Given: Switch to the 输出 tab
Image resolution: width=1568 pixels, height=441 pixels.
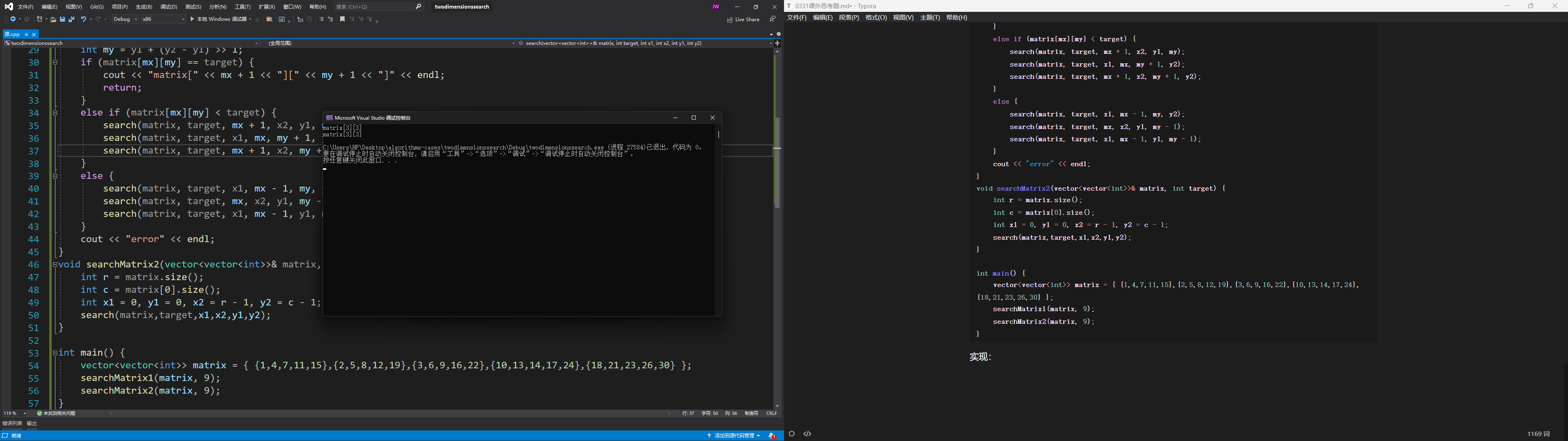Looking at the screenshot, I should pos(32,423).
